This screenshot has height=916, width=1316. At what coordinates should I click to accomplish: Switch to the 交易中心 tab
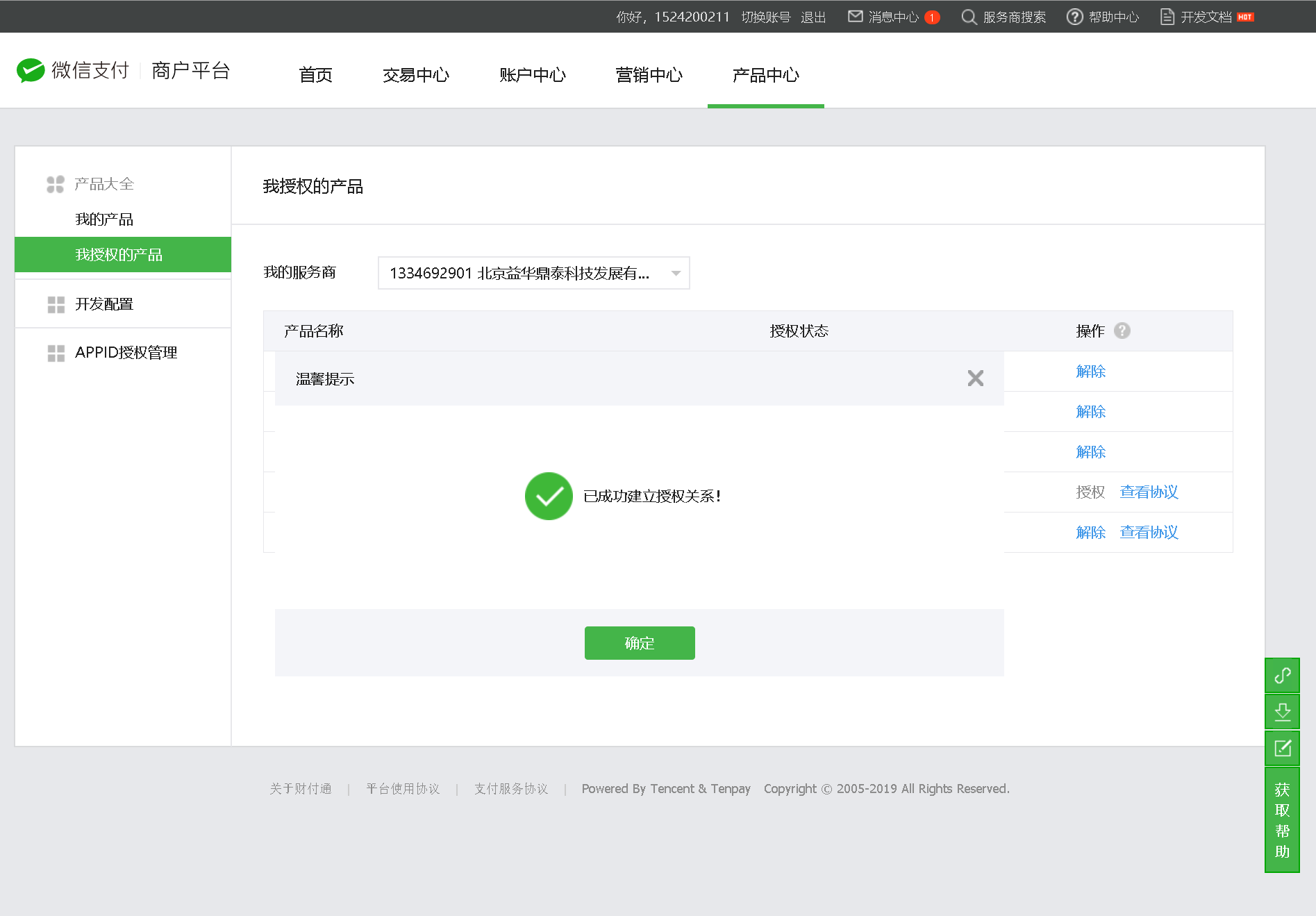pyautogui.click(x=416, y=74)
